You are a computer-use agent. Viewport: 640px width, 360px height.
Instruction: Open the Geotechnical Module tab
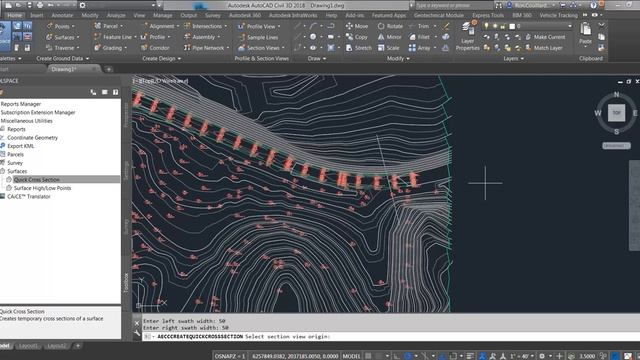pos(438,15)
